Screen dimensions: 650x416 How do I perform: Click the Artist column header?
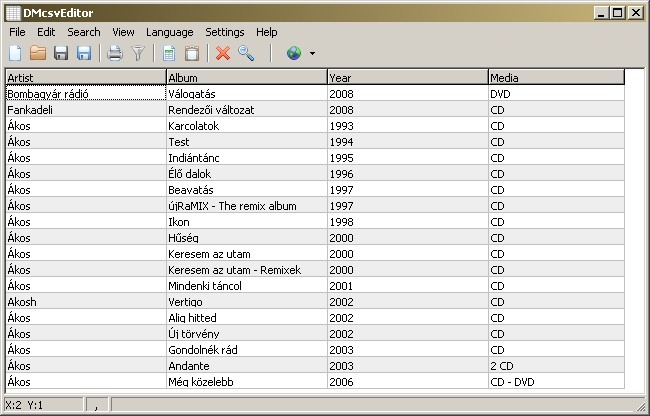(85, 77)
